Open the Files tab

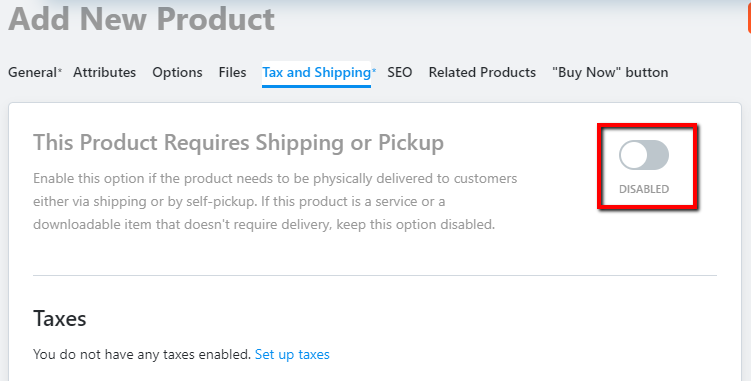coord(232,72)
